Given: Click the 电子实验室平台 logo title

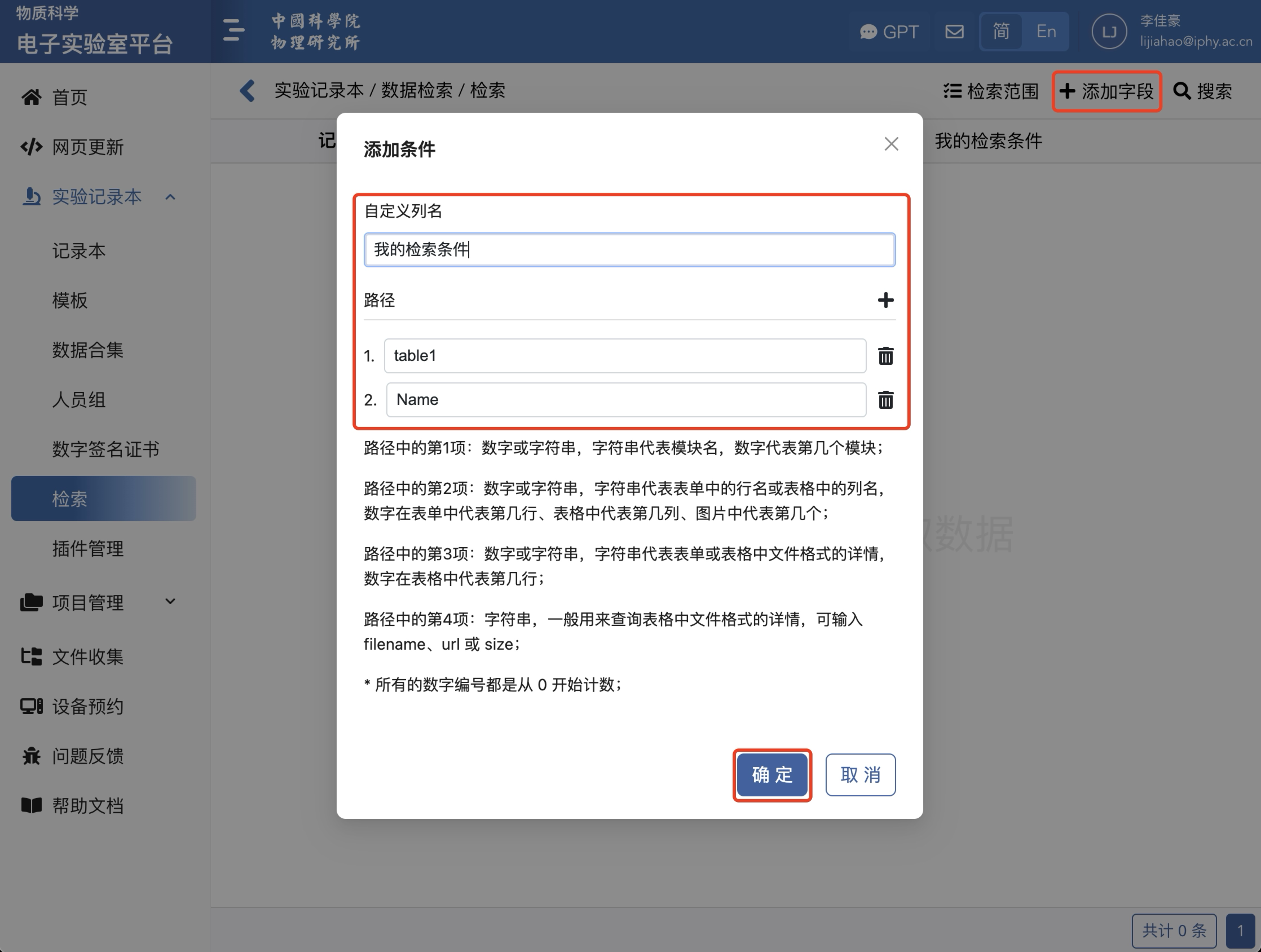Looking at the screenshot, I should pos(94,44).
